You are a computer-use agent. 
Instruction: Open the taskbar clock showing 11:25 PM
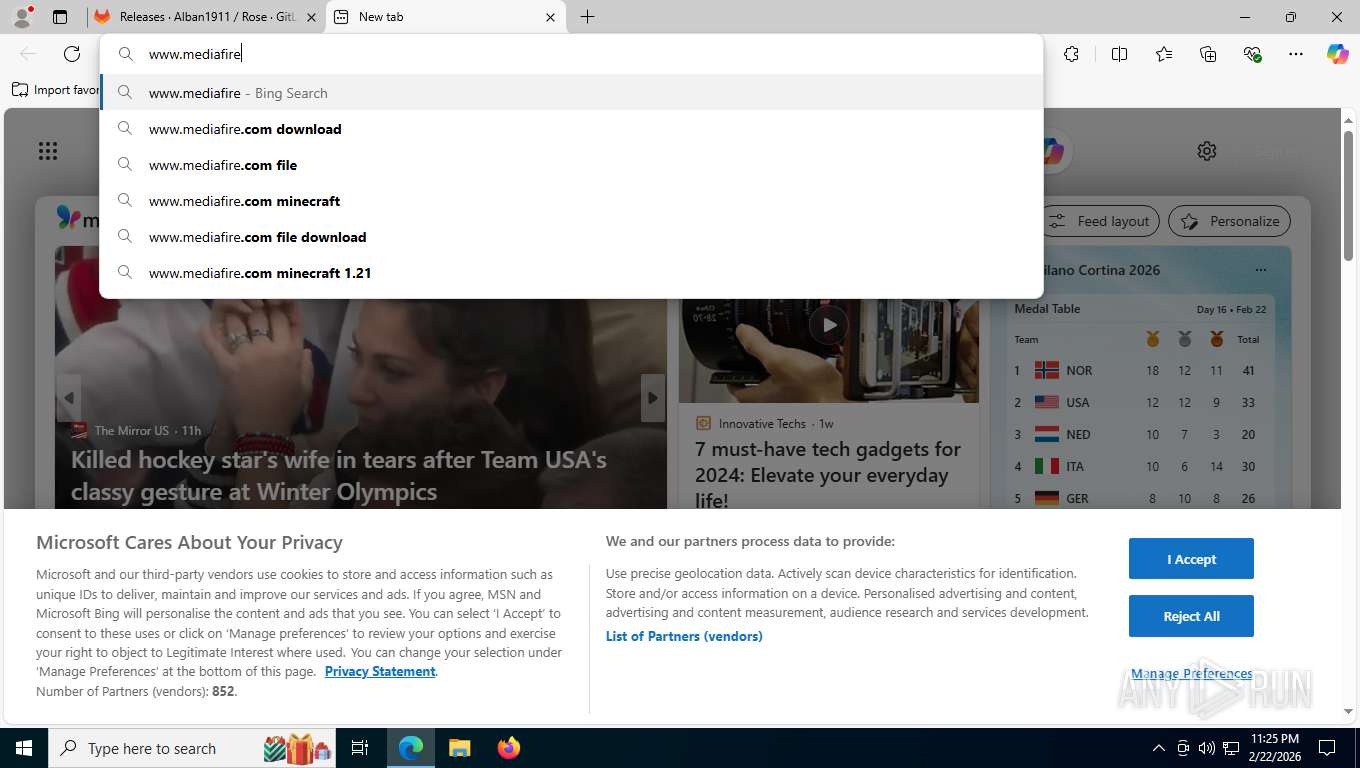coord(1274,748)
